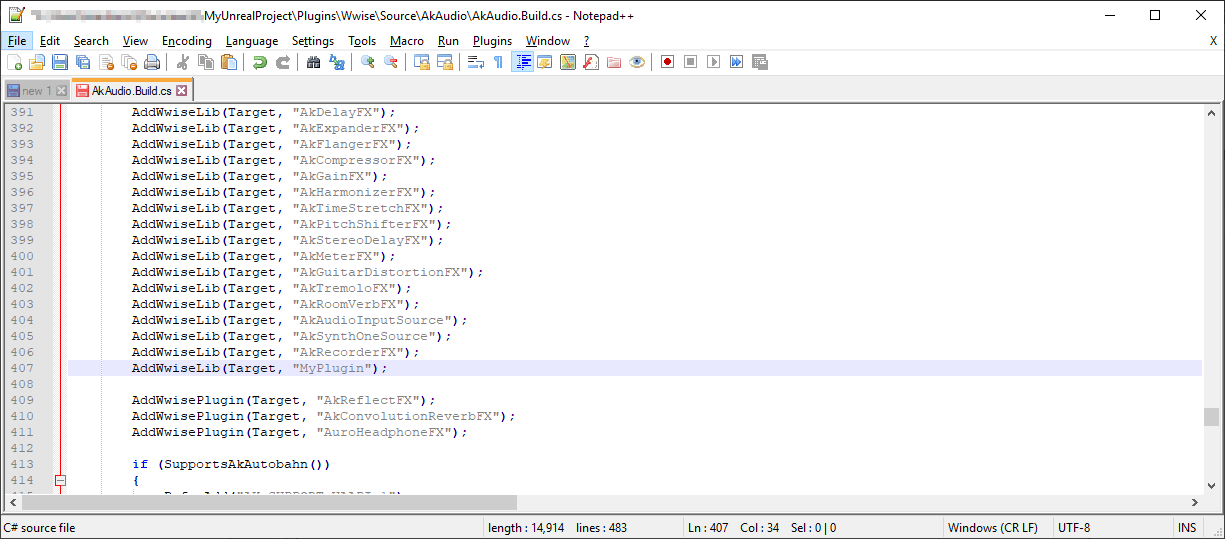Screen dimensions: 1225x539
Task: Toggle Show All Characters pilcrow icon
Action: tap(499, 62)
